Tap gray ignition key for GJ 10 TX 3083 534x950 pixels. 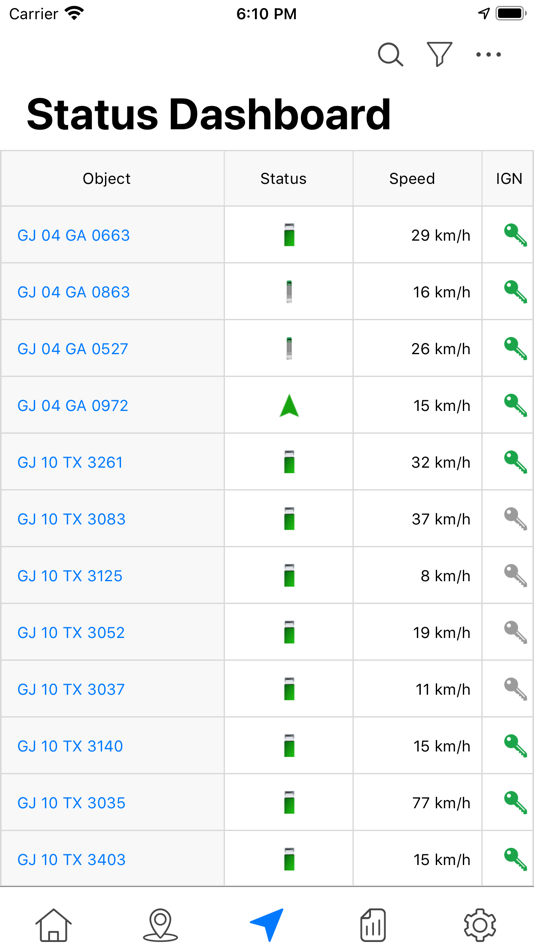tap(515, 519)
